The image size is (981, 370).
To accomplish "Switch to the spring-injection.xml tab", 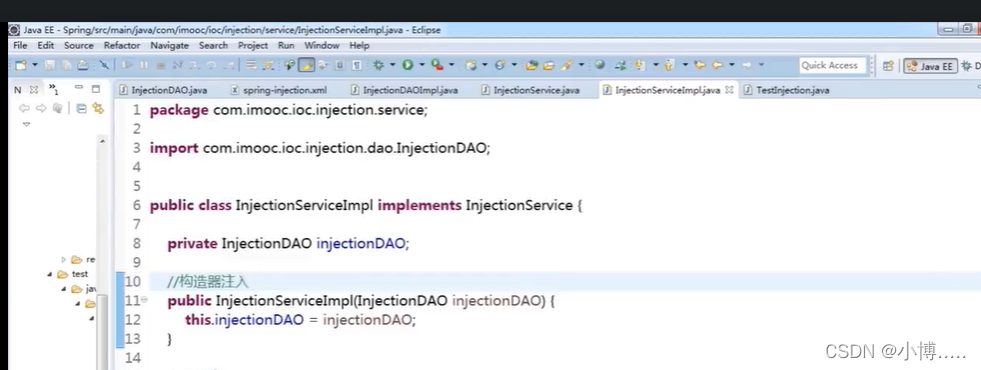I will point(279,90).
